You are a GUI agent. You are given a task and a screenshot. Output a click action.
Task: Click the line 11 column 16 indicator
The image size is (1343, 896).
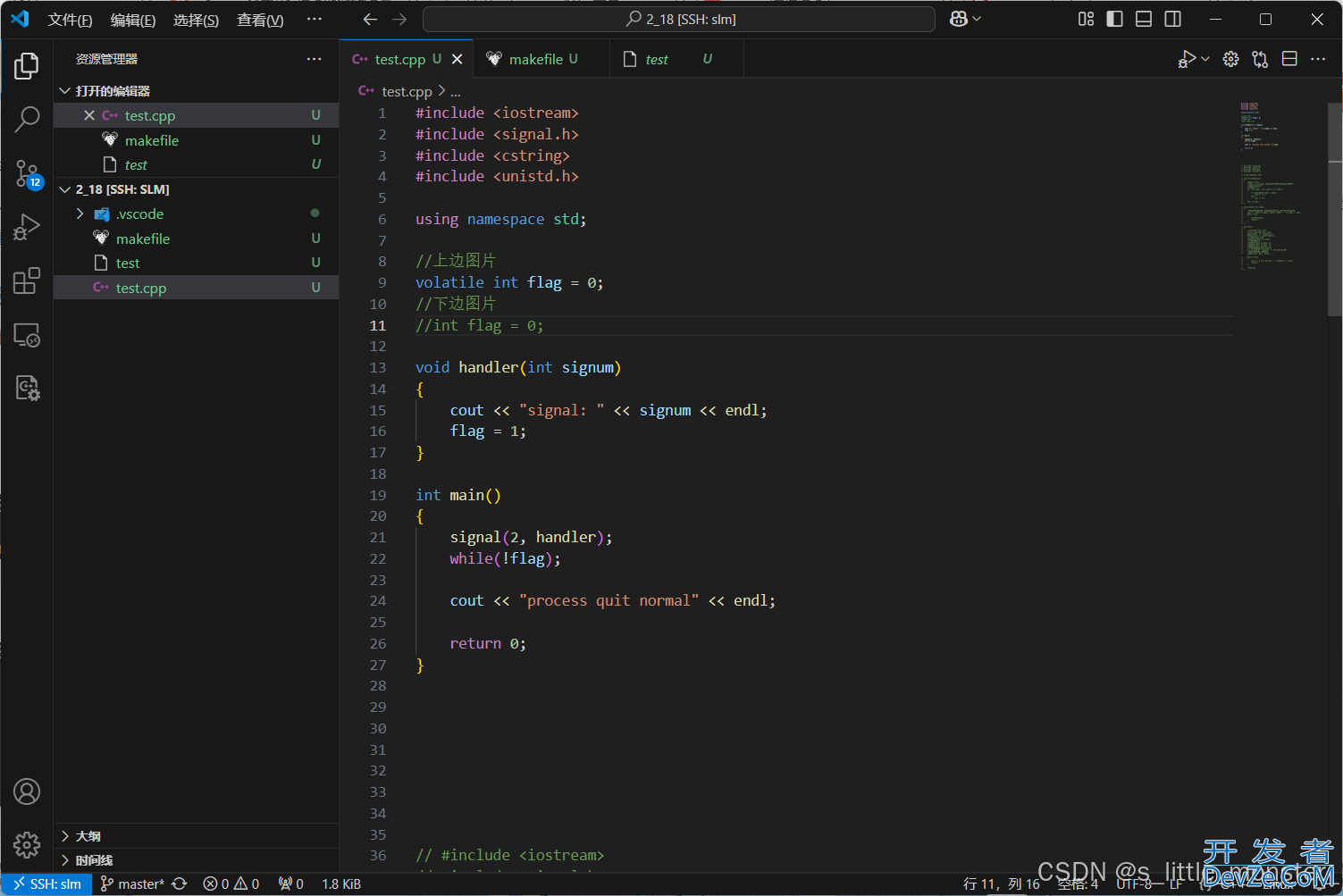(1001, 883)
